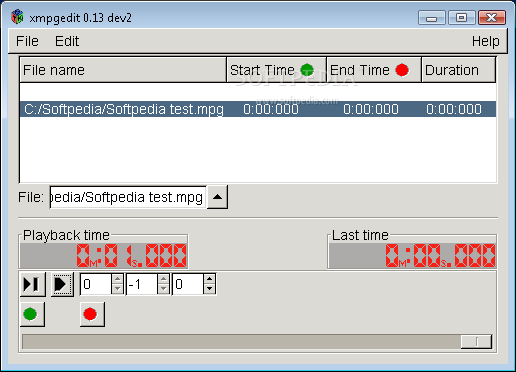This screenshot has height=372, width=516.
Task: Open the file path history arrow
Action: point(217,197)
